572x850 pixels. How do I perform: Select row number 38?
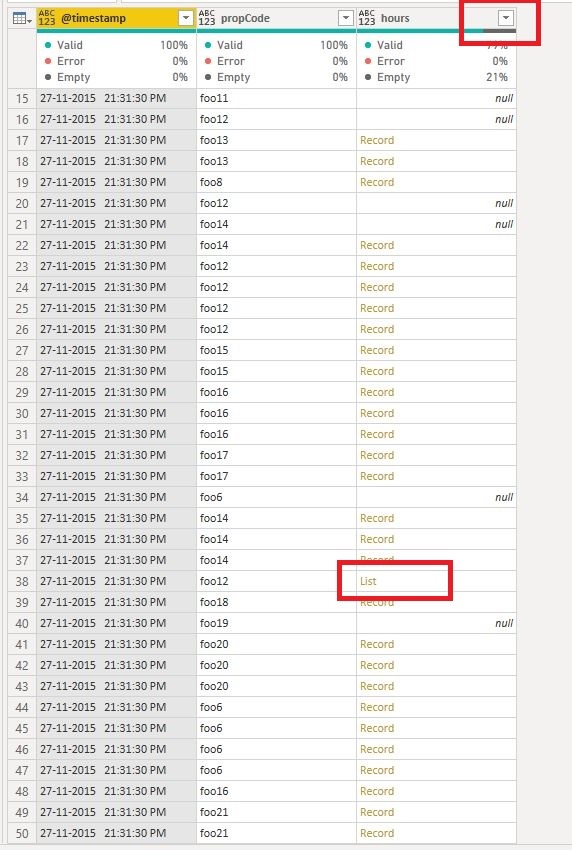coord(22,581)
